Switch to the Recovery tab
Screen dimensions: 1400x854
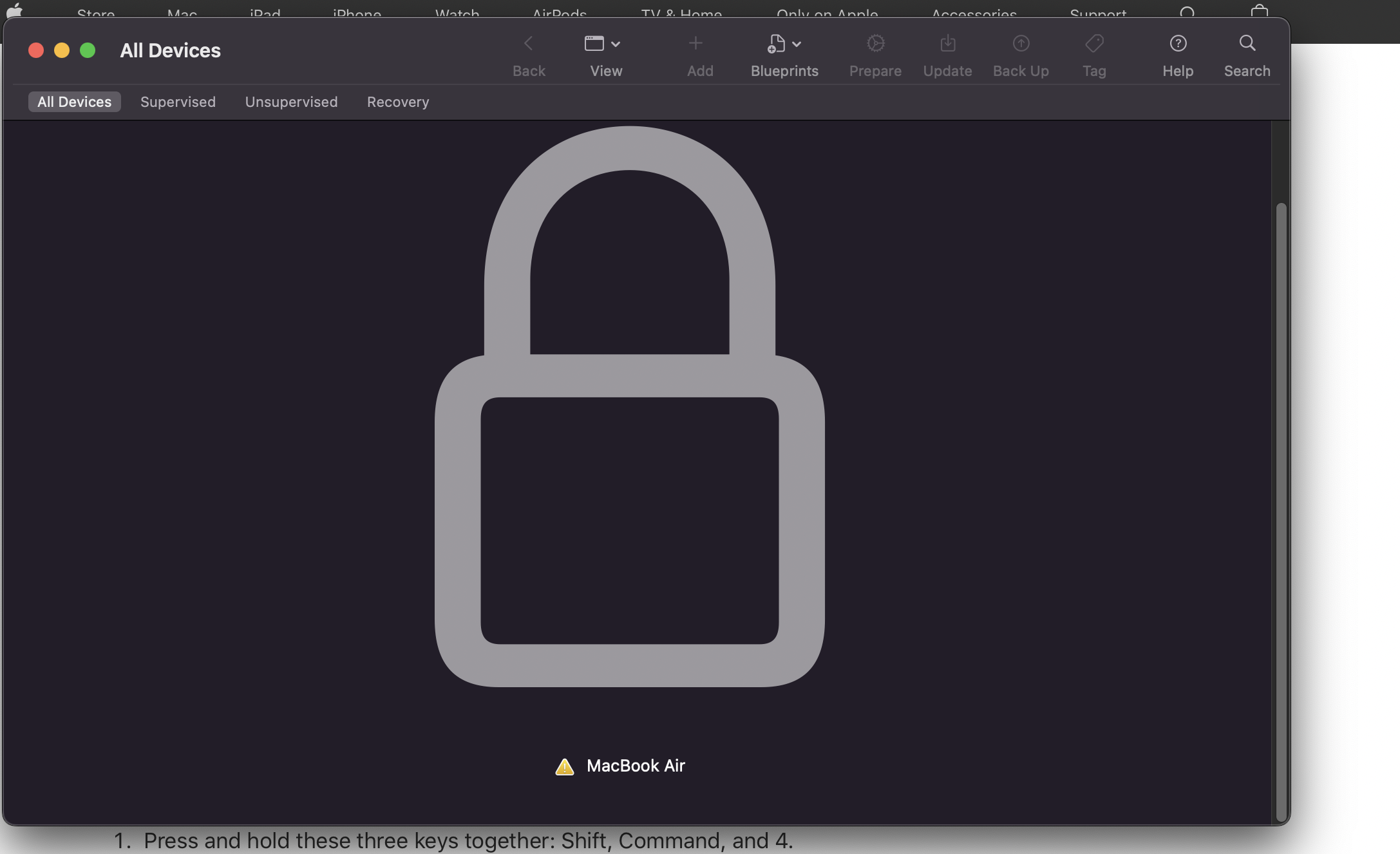398,102
